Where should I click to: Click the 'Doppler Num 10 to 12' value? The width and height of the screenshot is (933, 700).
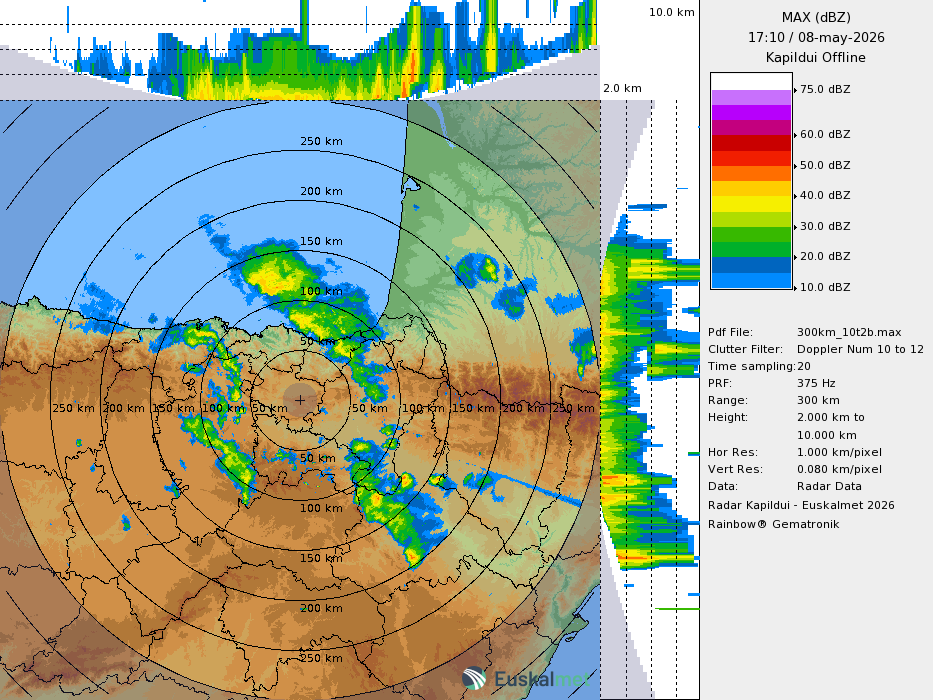(x=860, y=349)
